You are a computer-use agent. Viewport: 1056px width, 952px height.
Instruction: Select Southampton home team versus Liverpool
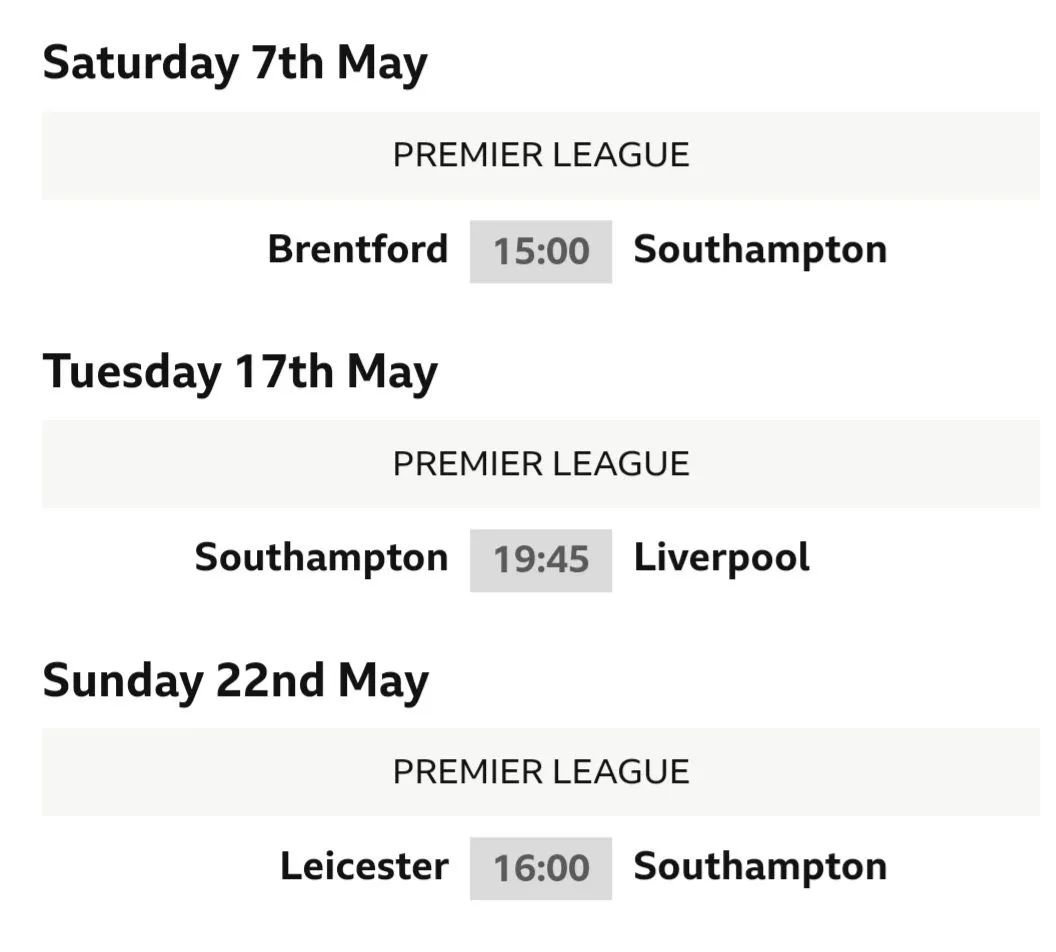pyautogui.click(x=321, y=558)
